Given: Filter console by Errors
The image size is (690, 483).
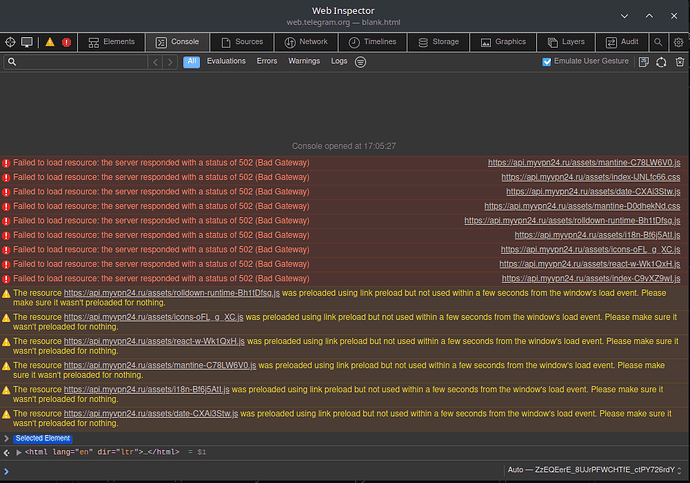Looking at the screenshot, I should pyautogui.click(x=267, y=61).
